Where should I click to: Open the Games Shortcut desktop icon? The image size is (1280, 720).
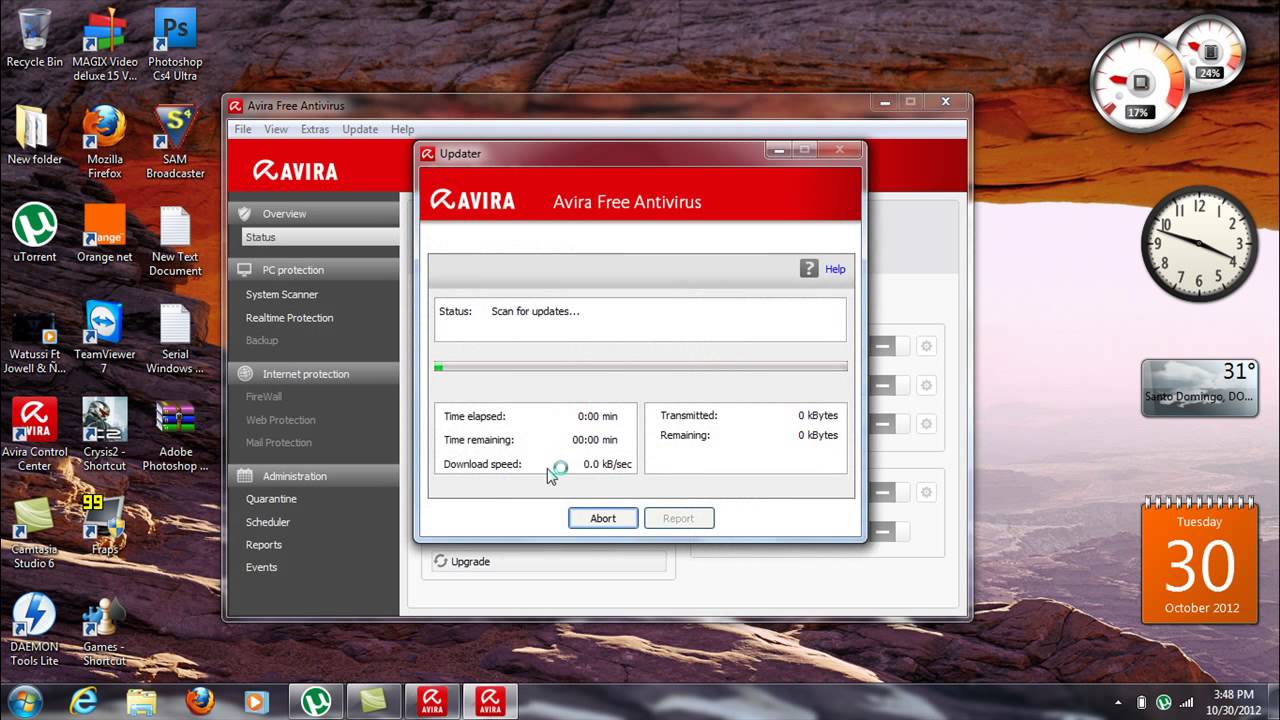pyautogui.click(x=104, y=630)
